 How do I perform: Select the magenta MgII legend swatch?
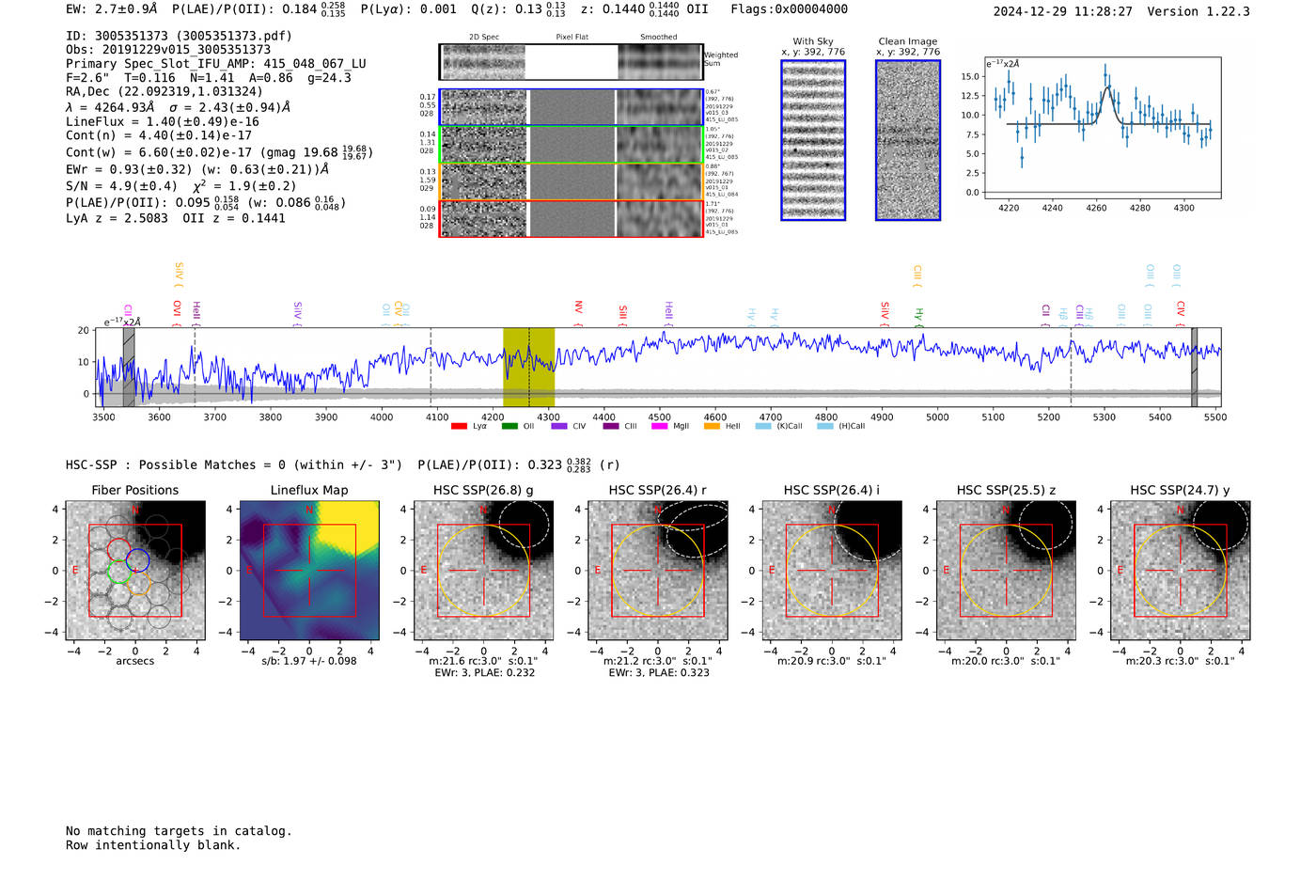coord(659,427)
